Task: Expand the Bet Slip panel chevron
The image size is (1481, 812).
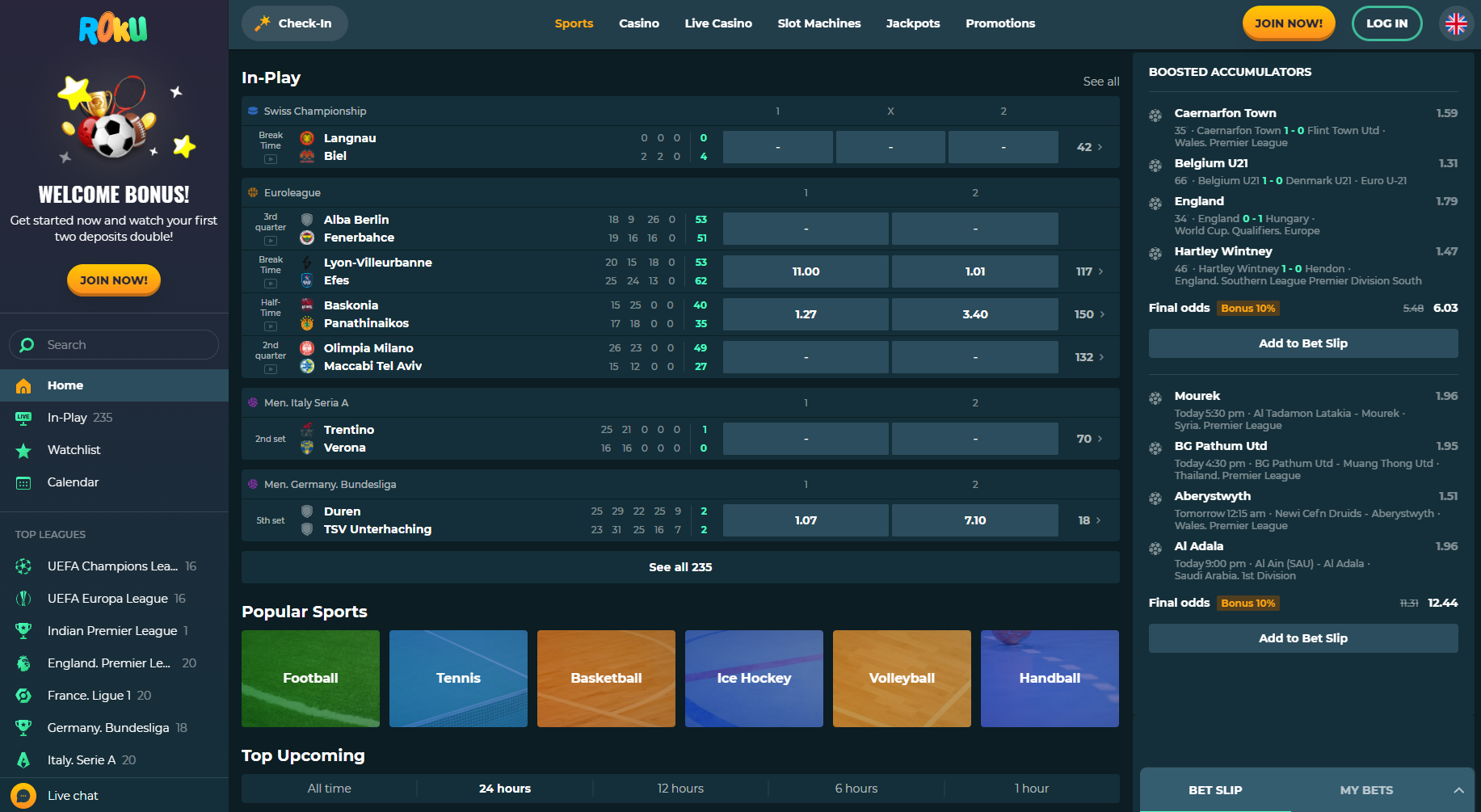Action: point(1458,790)
